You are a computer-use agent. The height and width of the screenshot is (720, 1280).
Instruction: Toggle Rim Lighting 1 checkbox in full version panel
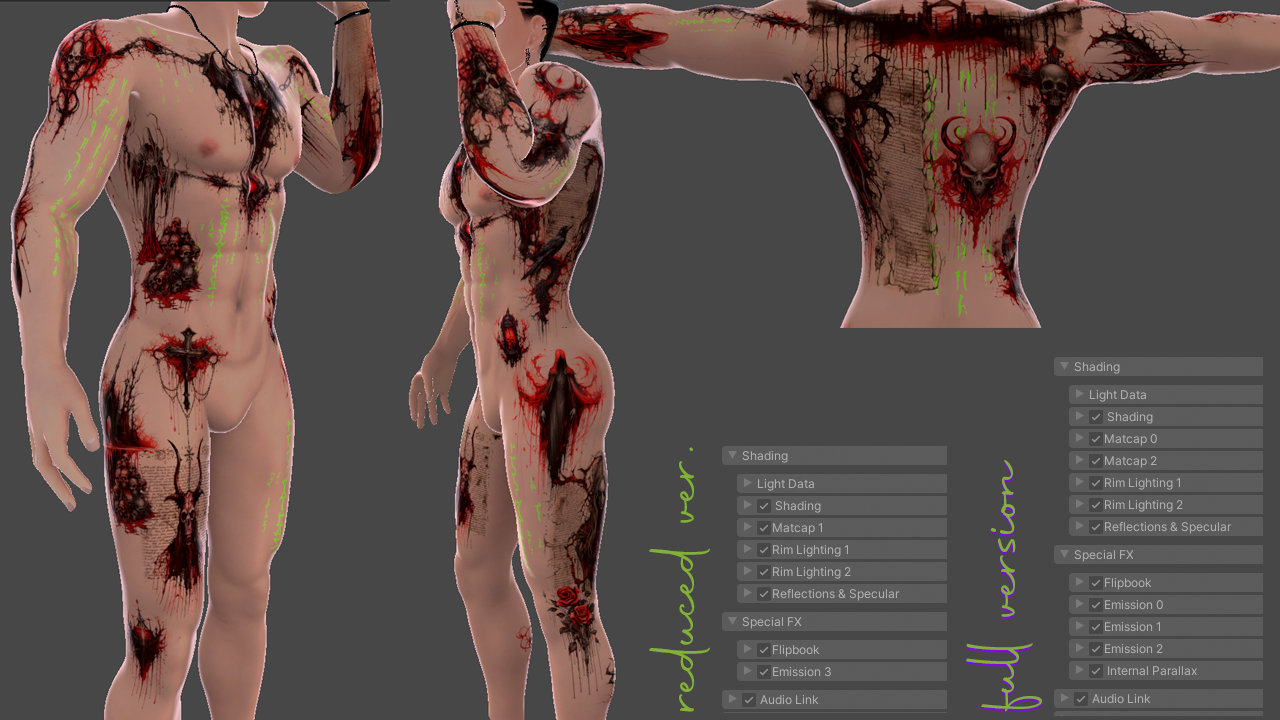(x=1096, y=483)
